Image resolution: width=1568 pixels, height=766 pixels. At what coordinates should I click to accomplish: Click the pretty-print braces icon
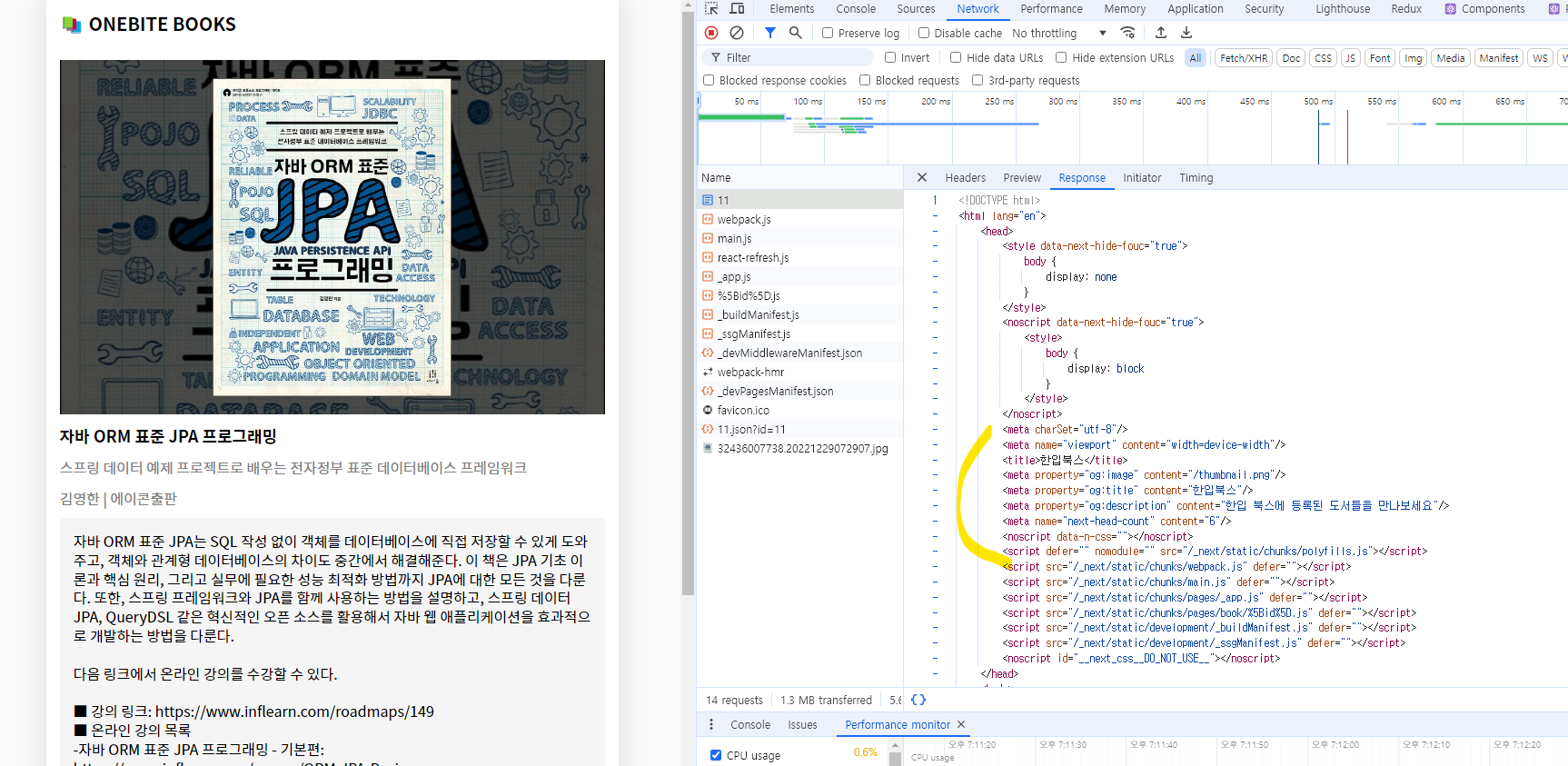[x=918, y=700]
